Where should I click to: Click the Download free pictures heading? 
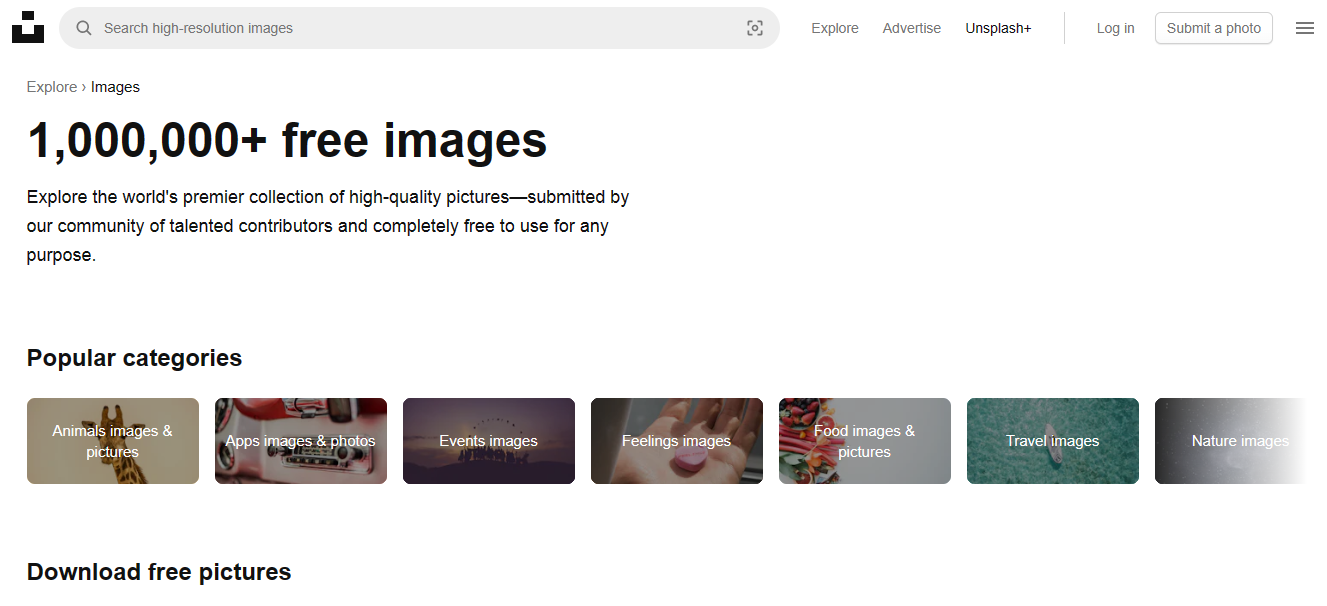158,571
